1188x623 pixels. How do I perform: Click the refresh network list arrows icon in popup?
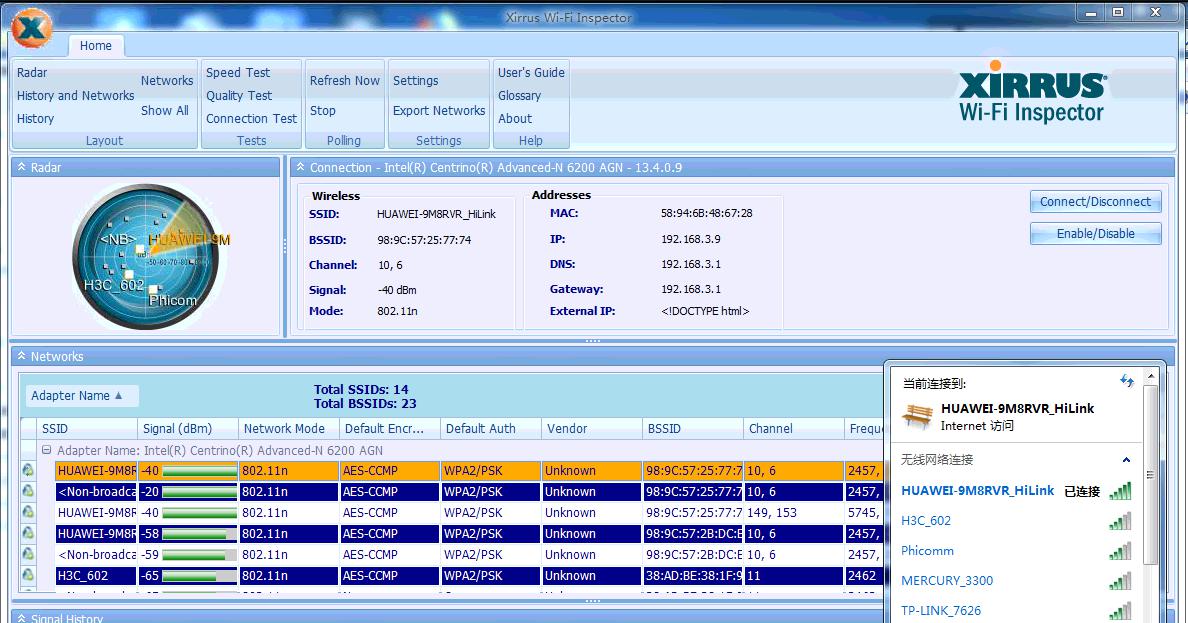click(1127, 381)
